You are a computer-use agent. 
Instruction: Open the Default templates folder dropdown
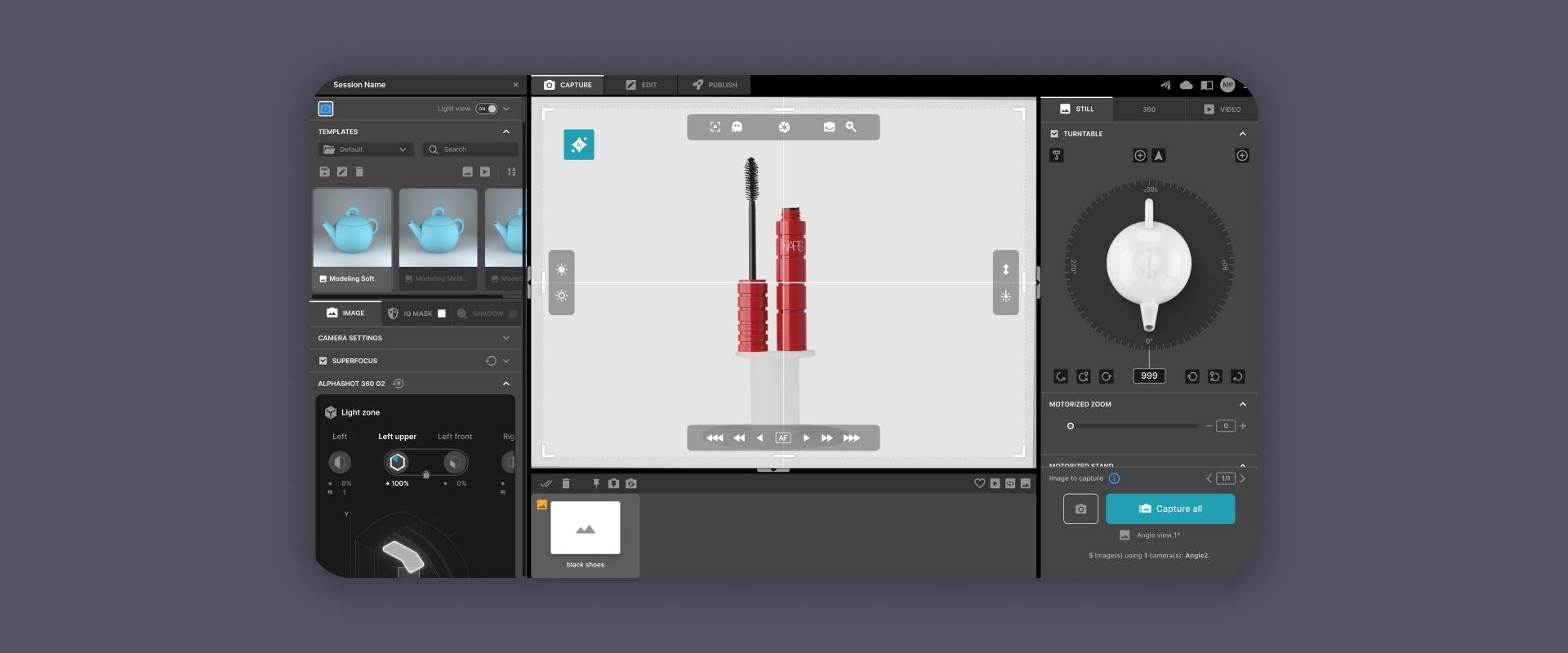tap(365, 149)
